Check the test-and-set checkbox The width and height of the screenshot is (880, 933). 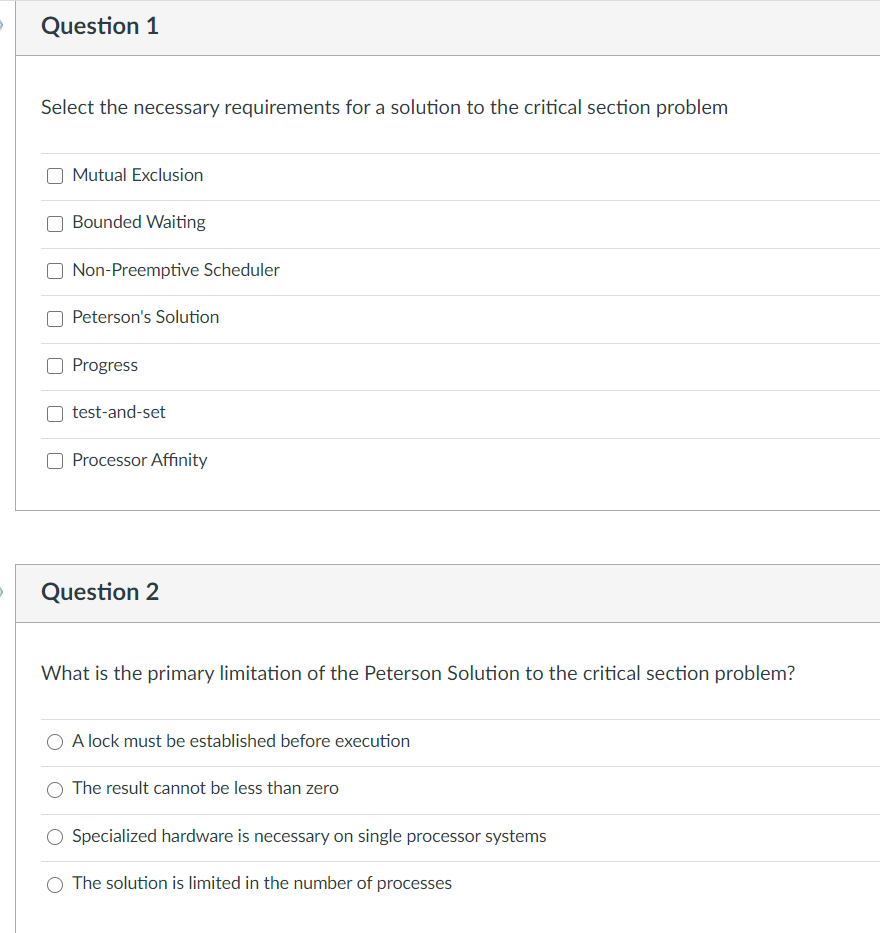(x=55, y=413)
